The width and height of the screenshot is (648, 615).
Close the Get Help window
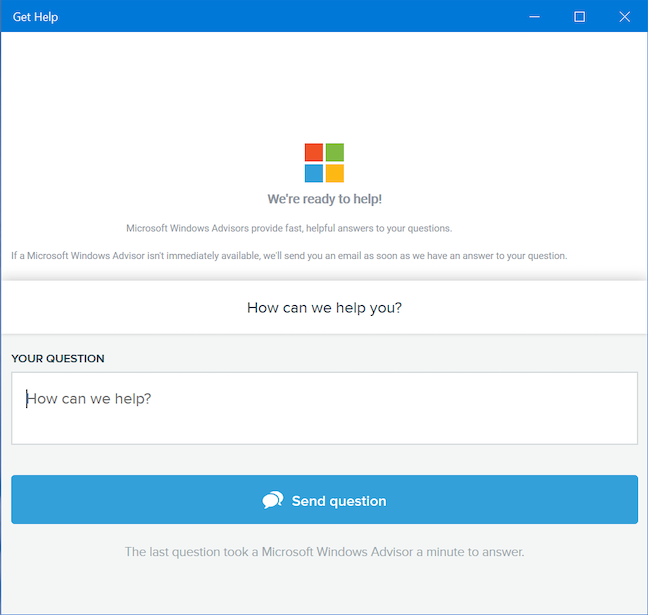point(624,17)
